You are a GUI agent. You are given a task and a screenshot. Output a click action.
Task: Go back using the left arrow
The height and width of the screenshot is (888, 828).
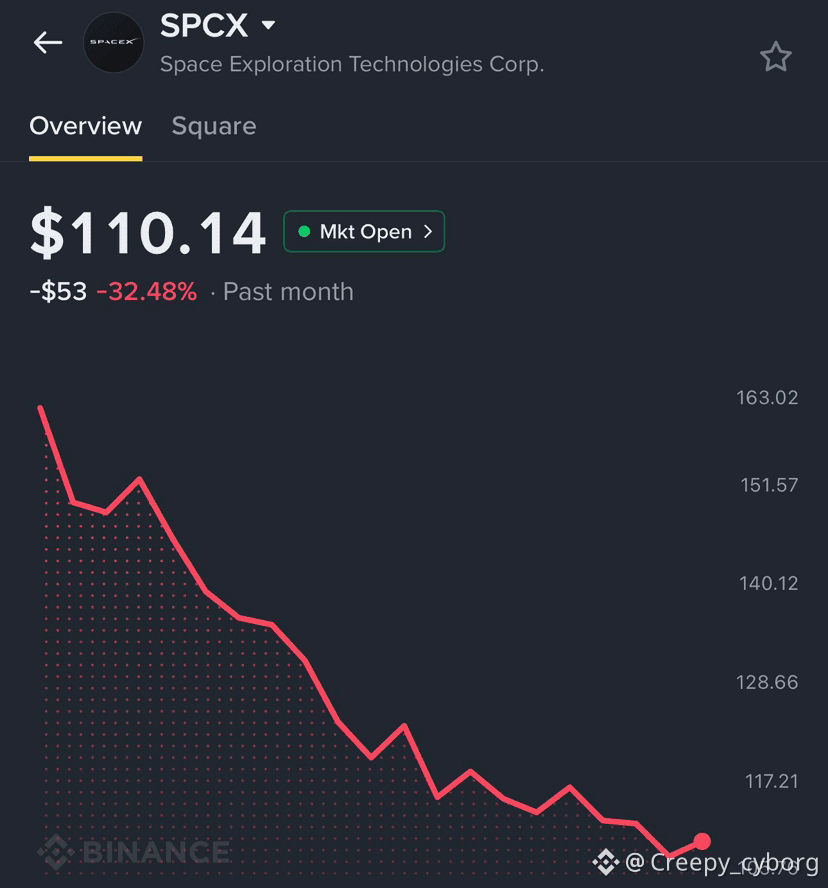[x=48, y=42]
